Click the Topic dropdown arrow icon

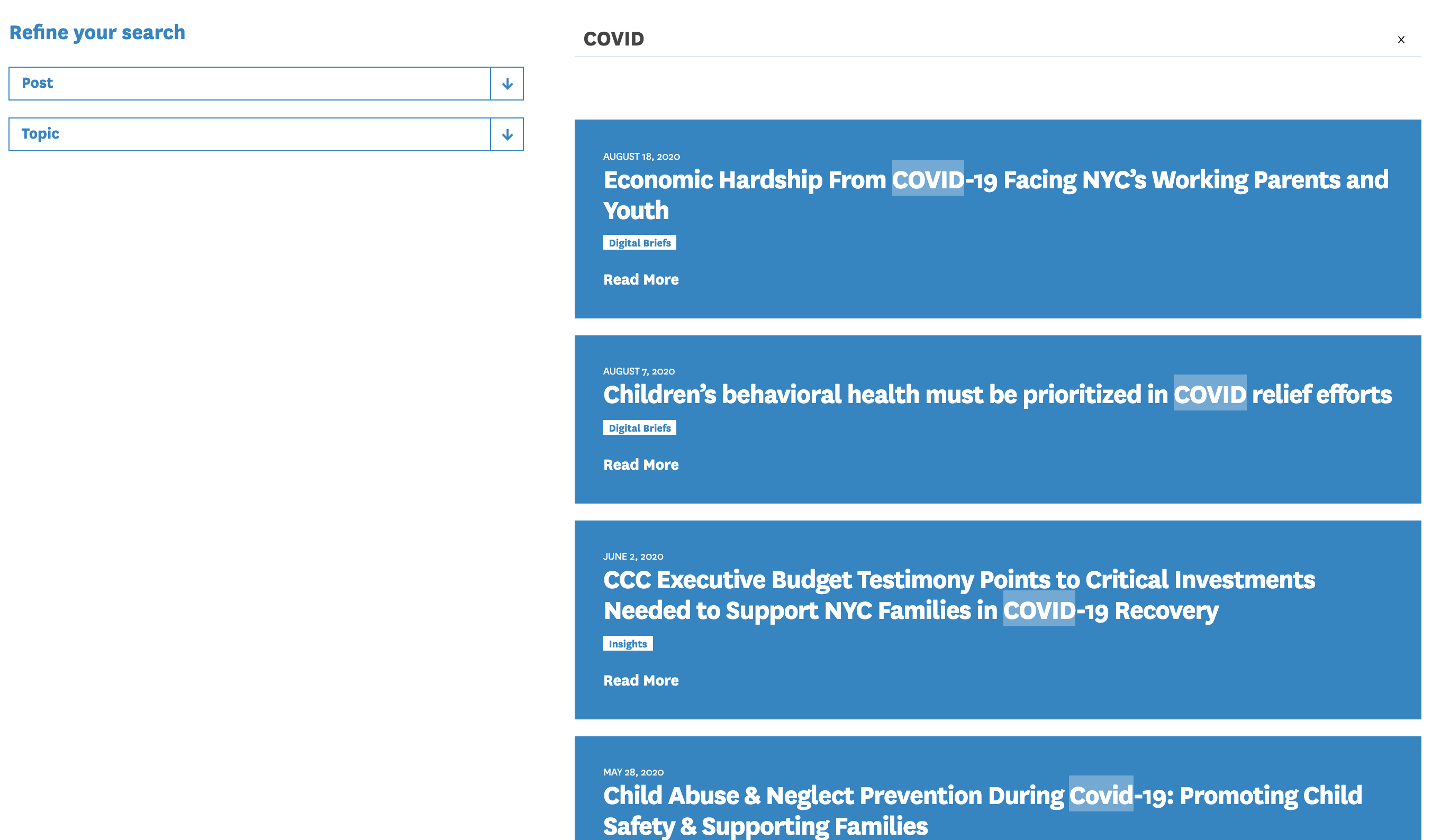[507, 134]
